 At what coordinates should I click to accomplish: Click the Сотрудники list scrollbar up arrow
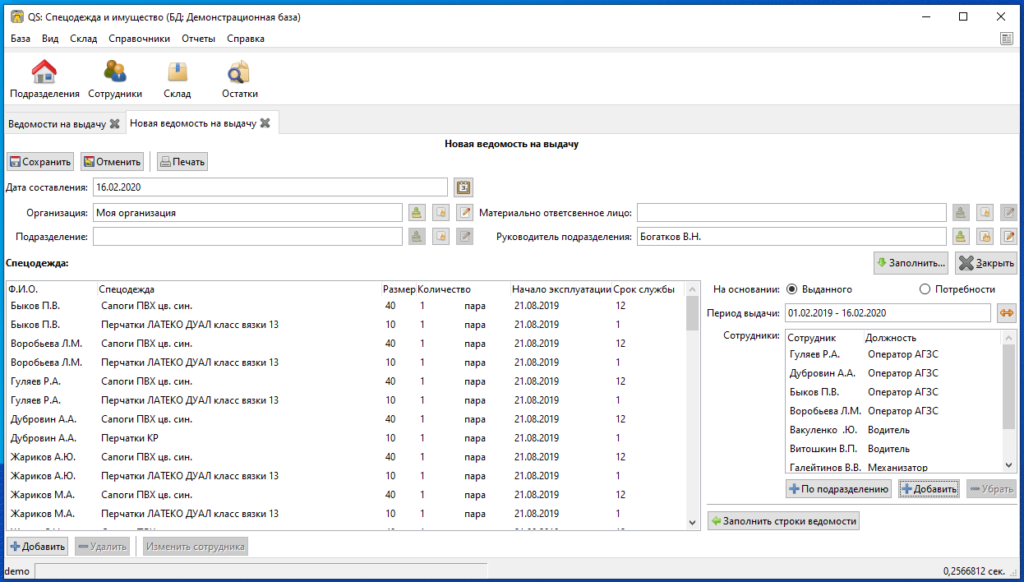[x=1009, y=338]
